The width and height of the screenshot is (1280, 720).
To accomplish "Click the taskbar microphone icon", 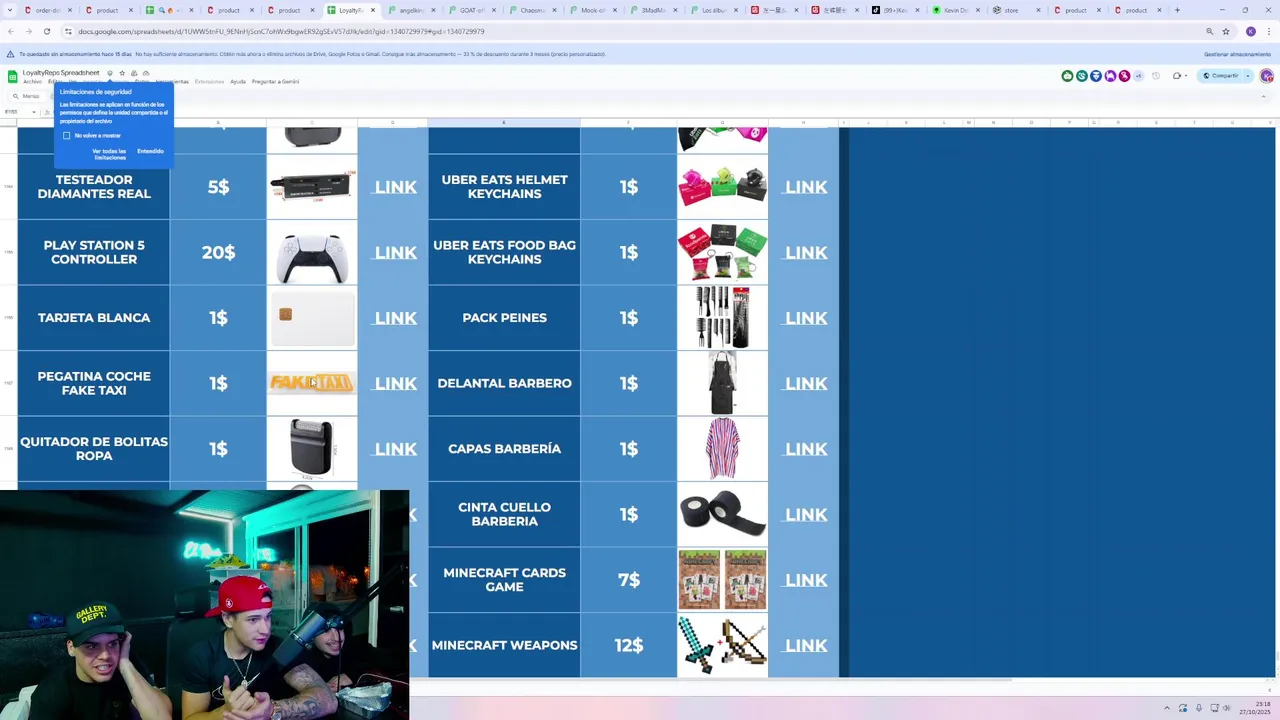I will [1199, 708].
